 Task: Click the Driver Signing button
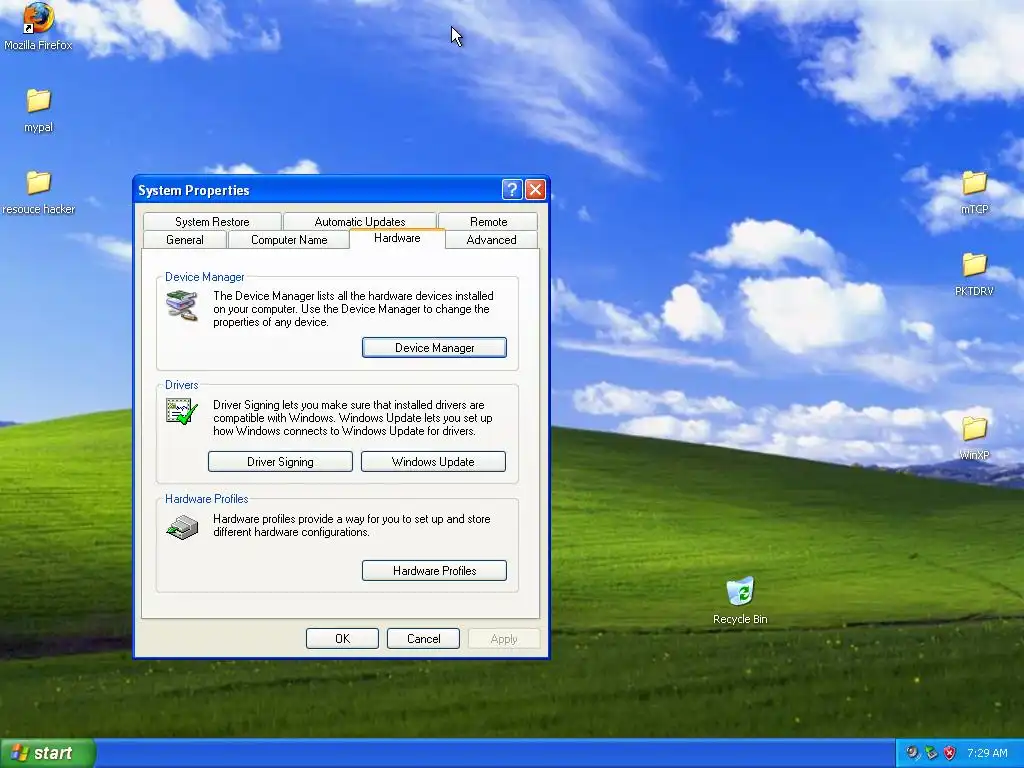(280, 462)
